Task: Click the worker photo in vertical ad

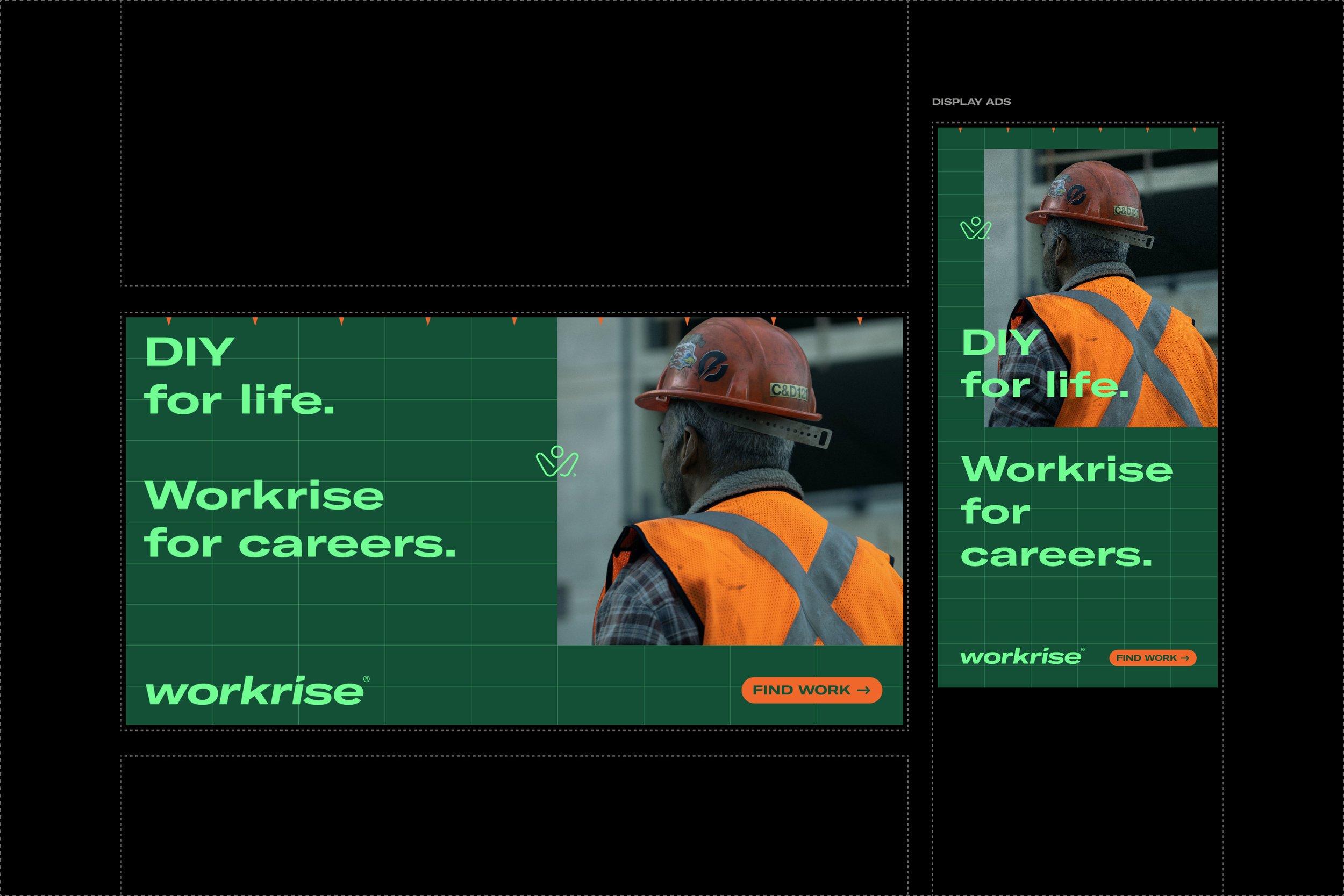Action: tap(1100, 288)
